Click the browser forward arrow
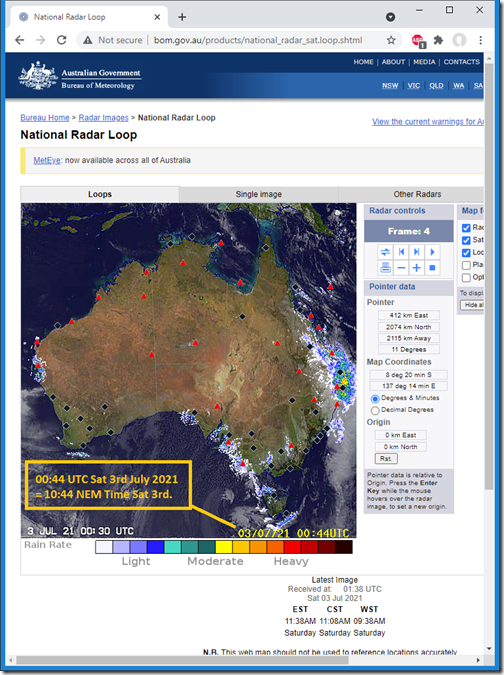 pos(40,40)
